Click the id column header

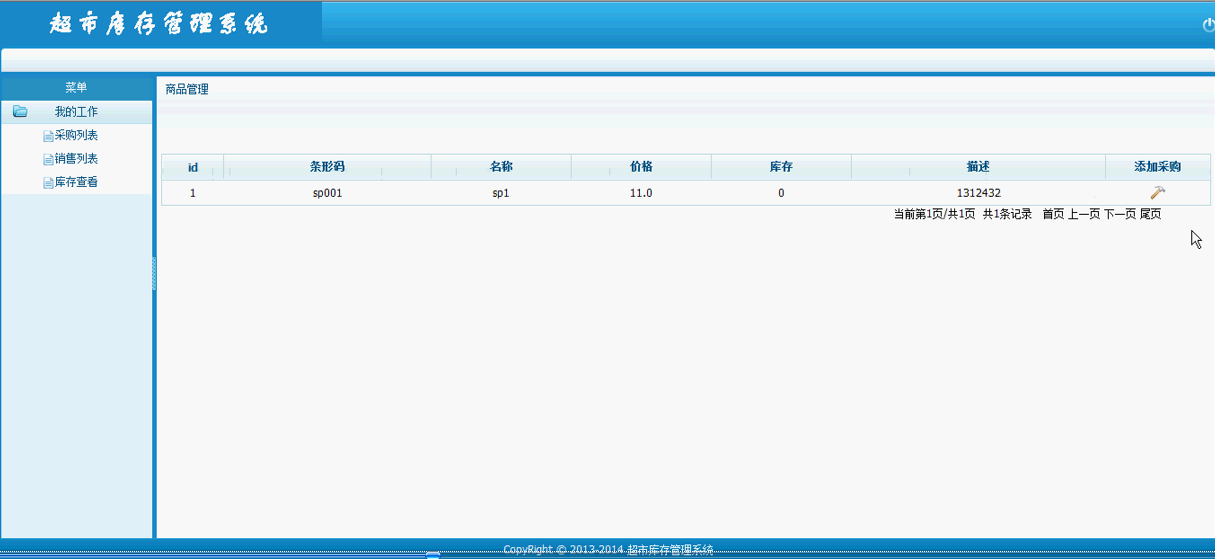pos(193,167)
